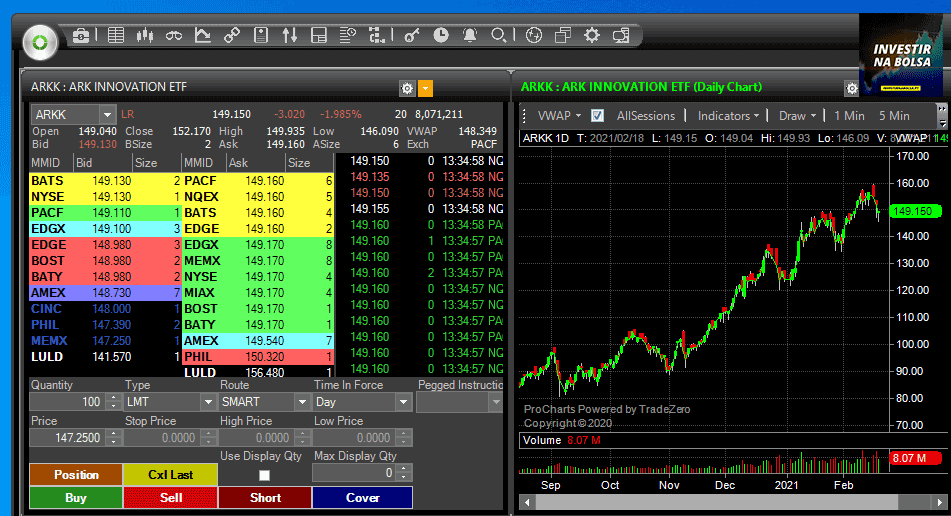951x516 pixels.
Task: Open the order ticket document icon
Action: [261, 35]
